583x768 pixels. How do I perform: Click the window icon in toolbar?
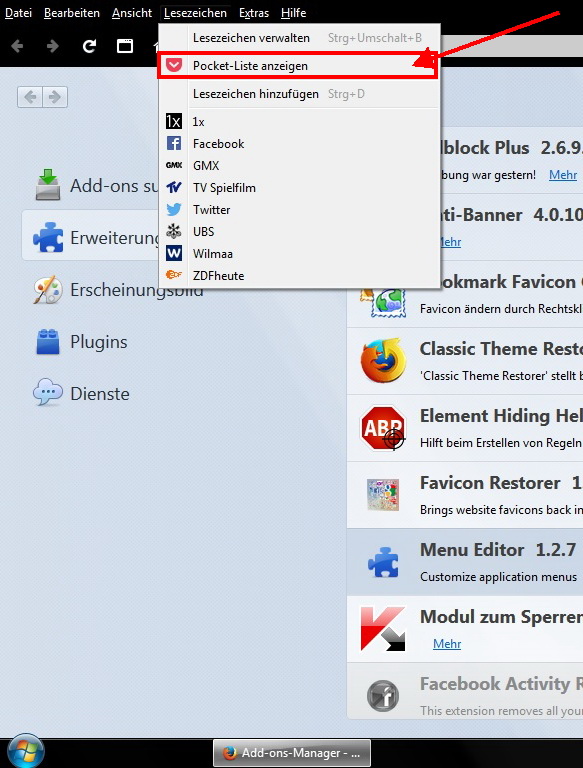125,46
